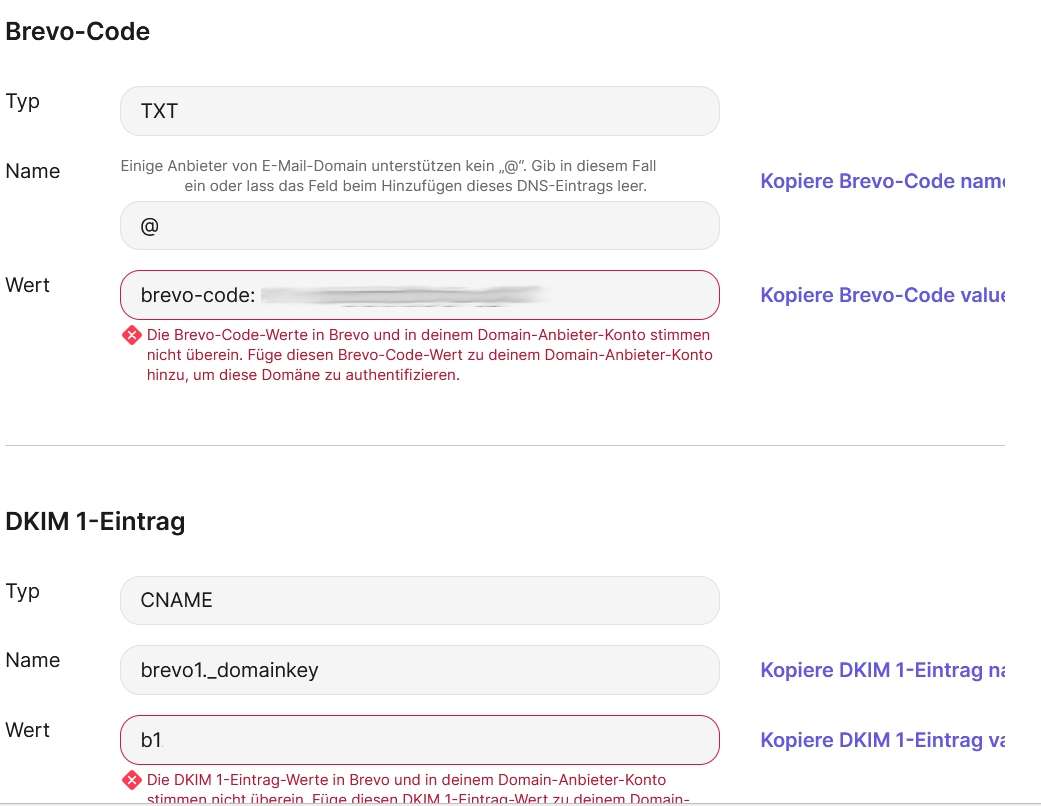
Task: Click the DKIM 1 Typ field showing CNAME
Action: click(x=419, y=600)
